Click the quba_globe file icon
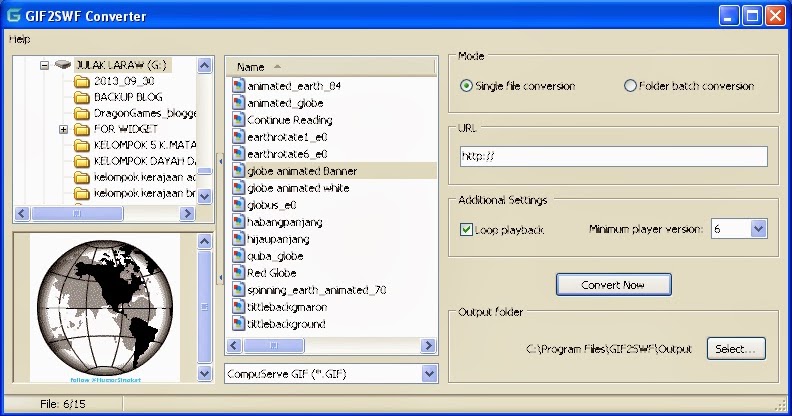The image size is (792, 416). pyautogui.click(x=238, y=255)
